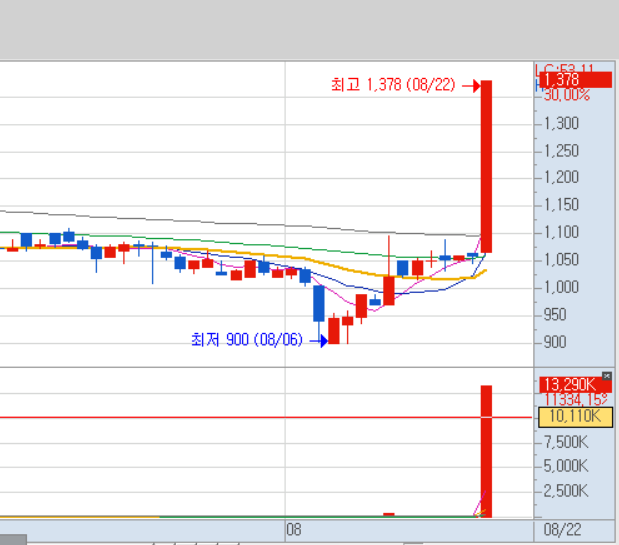Image resolution: width=619 pixels, height=545 pixels.
Task: Click the 1,100 price axis label
Action: (x=561, y=232)
